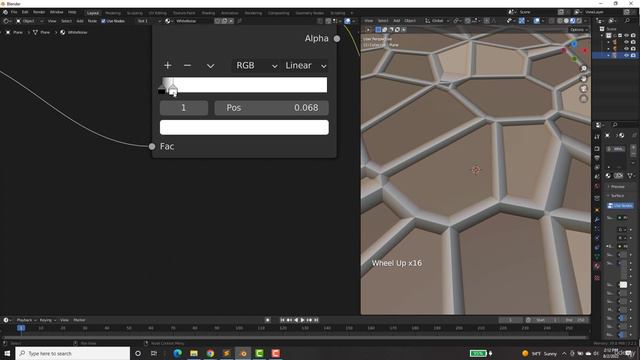
Task: Add a new color stop with plus button
Action: tap(167, 65)
